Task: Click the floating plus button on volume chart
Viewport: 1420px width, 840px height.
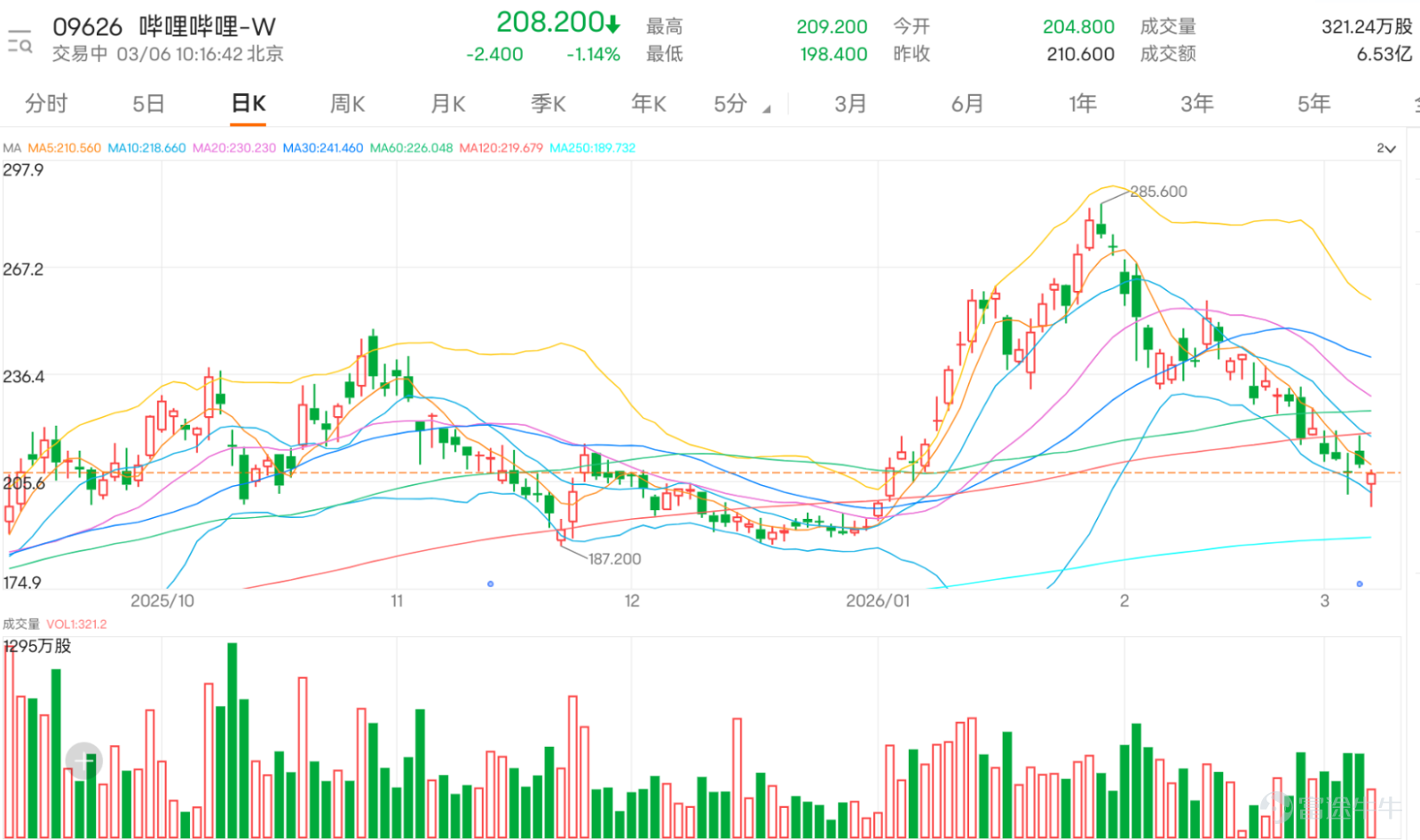Action: tap(84, 761)
